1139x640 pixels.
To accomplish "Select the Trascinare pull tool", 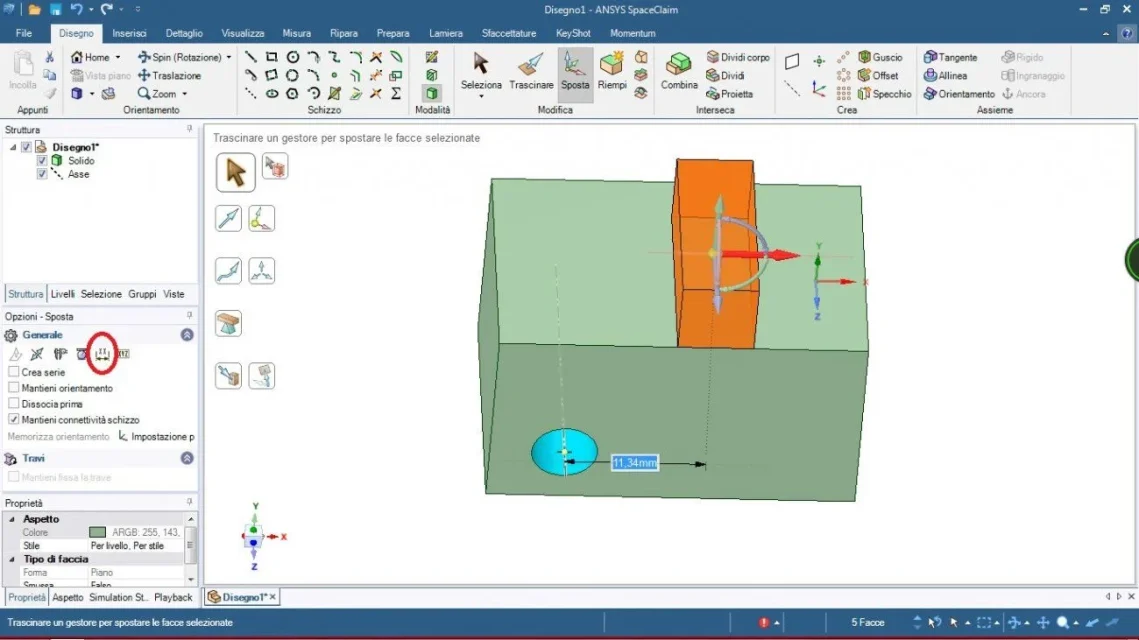I will tap(531, 72).
